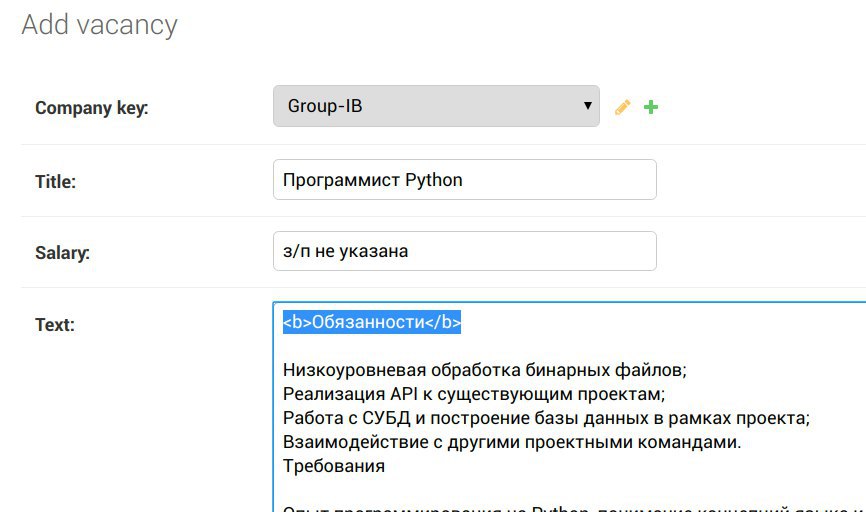866x512 pixels.
Task: Click the Add vacancy heading
Action: pos(99,25)
